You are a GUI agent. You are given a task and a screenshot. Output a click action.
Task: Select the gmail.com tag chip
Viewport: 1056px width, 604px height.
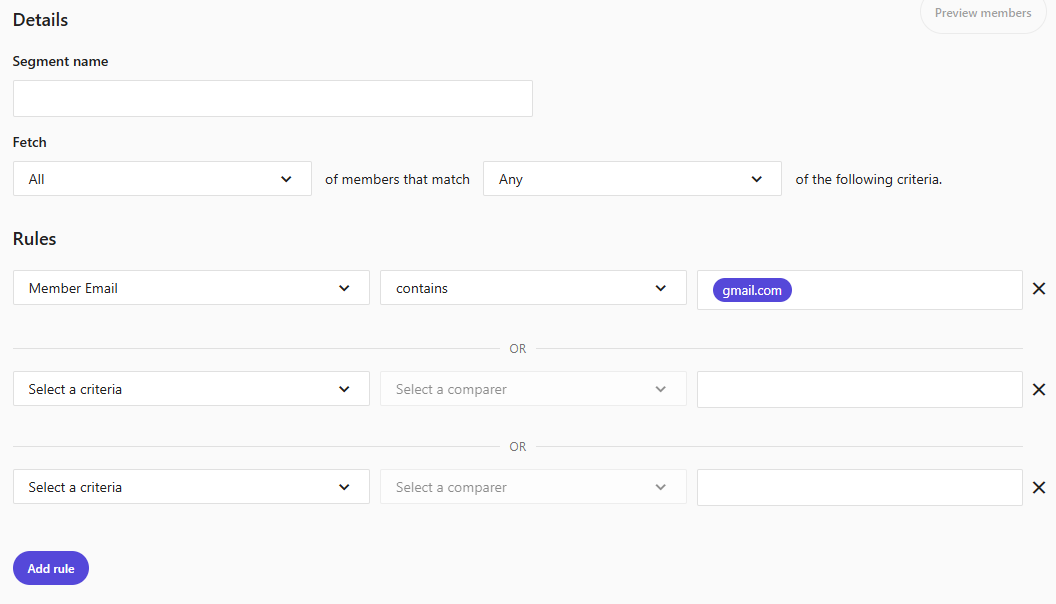click(x=752, y=290)
